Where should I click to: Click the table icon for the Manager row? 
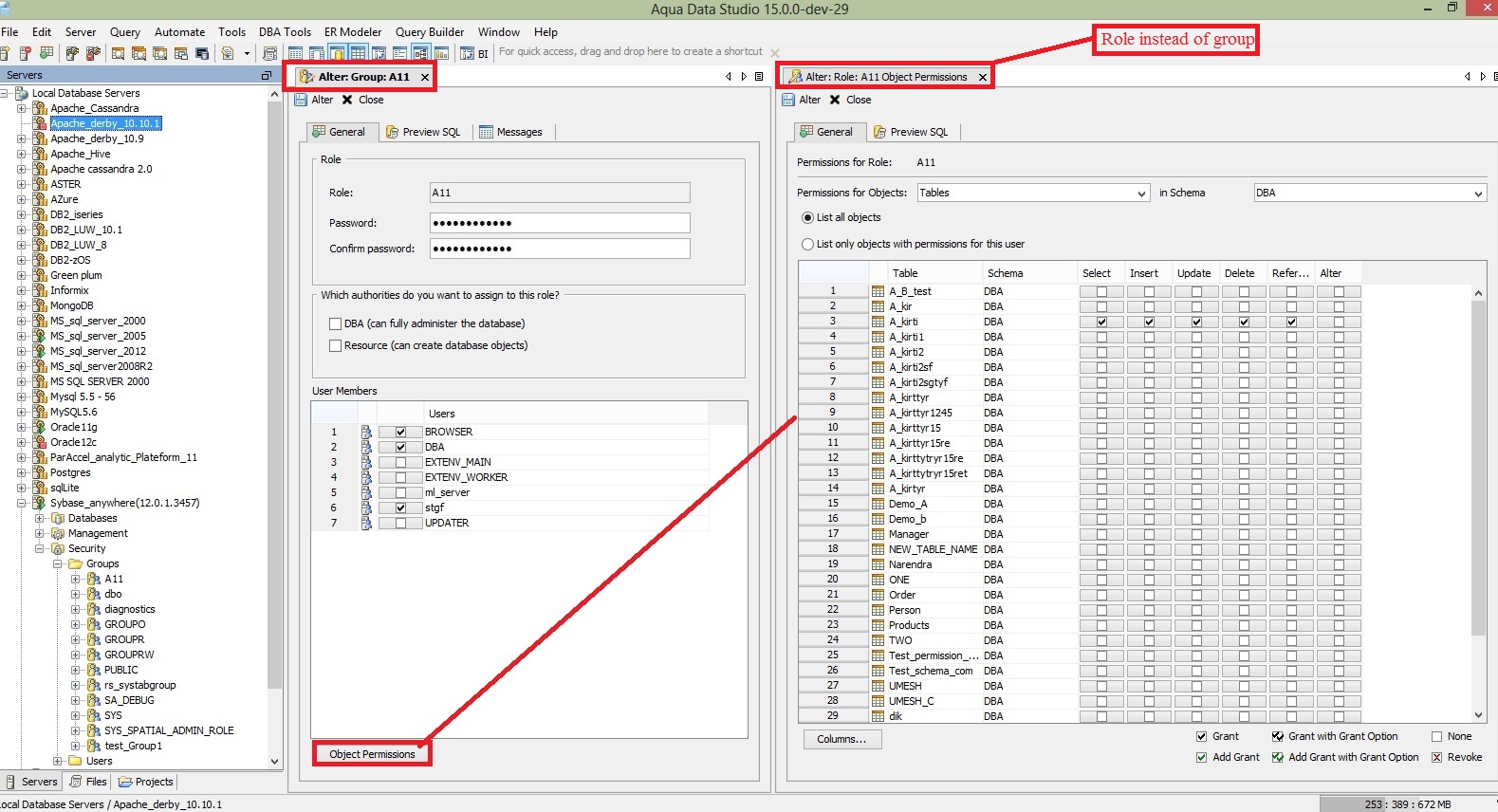tap(878, 534)
